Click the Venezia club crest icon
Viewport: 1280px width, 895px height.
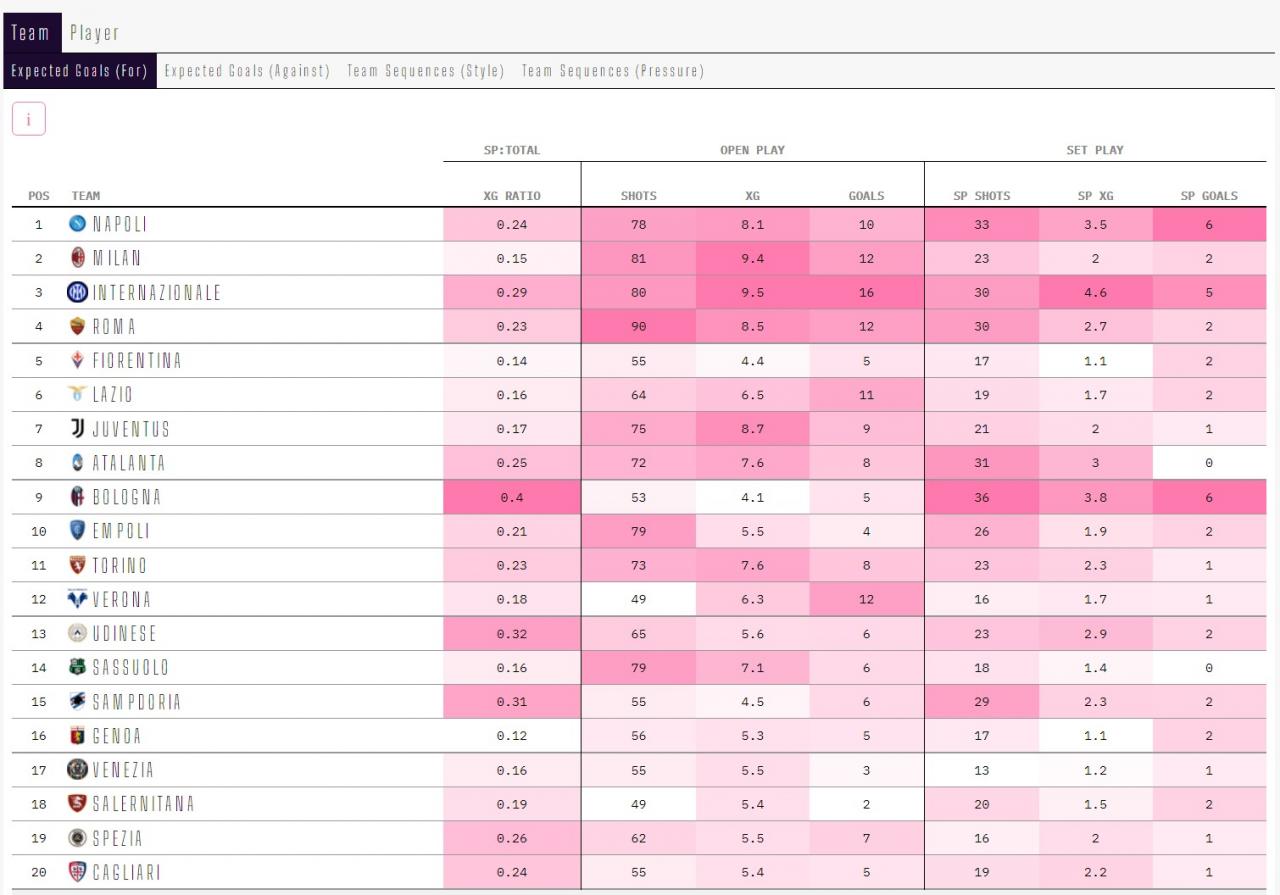click(x=77, y=769)
